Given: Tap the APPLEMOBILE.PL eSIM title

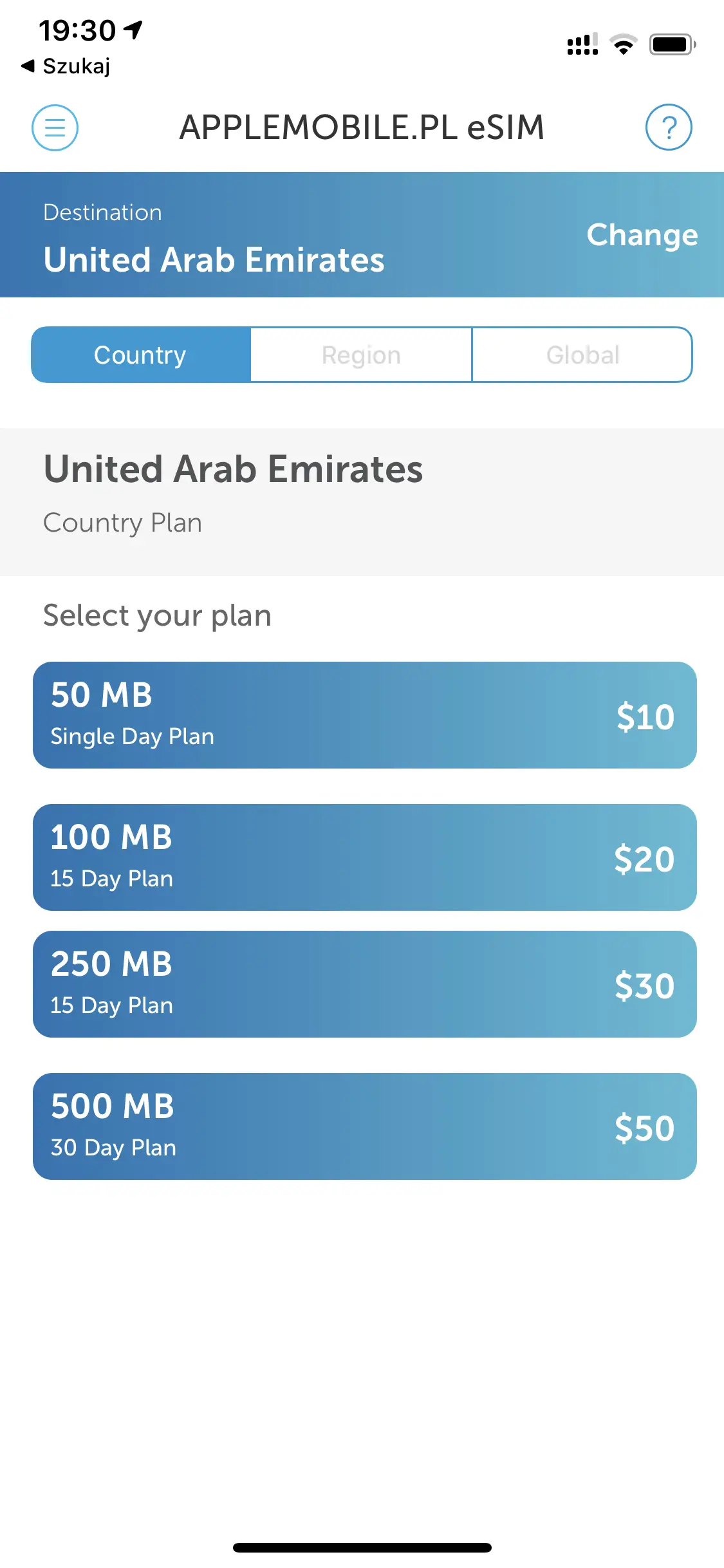Looking at the screenshot, I should pyautogui.click(x=362, y=127).
